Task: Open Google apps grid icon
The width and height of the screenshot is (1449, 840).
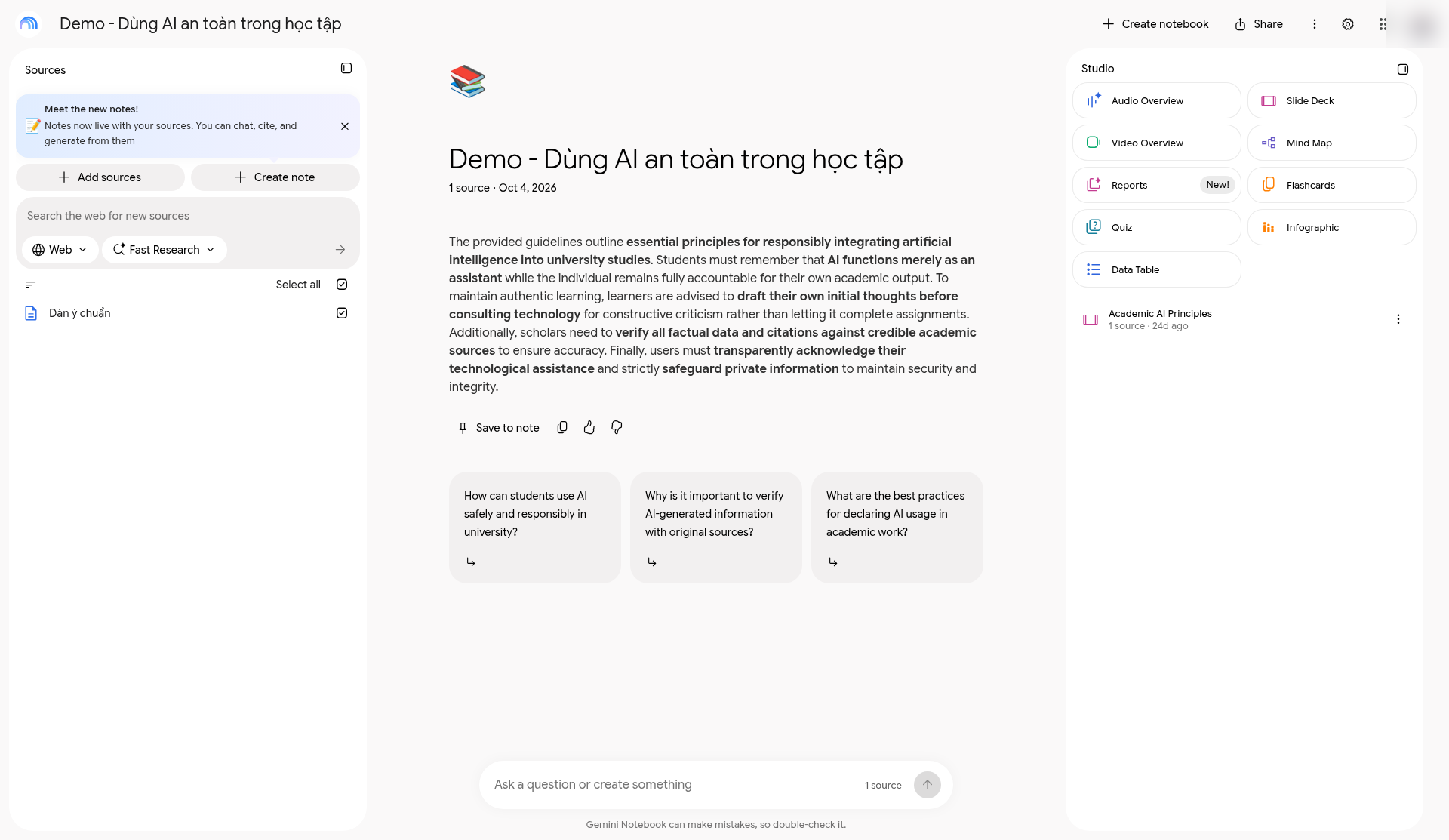Action: (1383, 24)
